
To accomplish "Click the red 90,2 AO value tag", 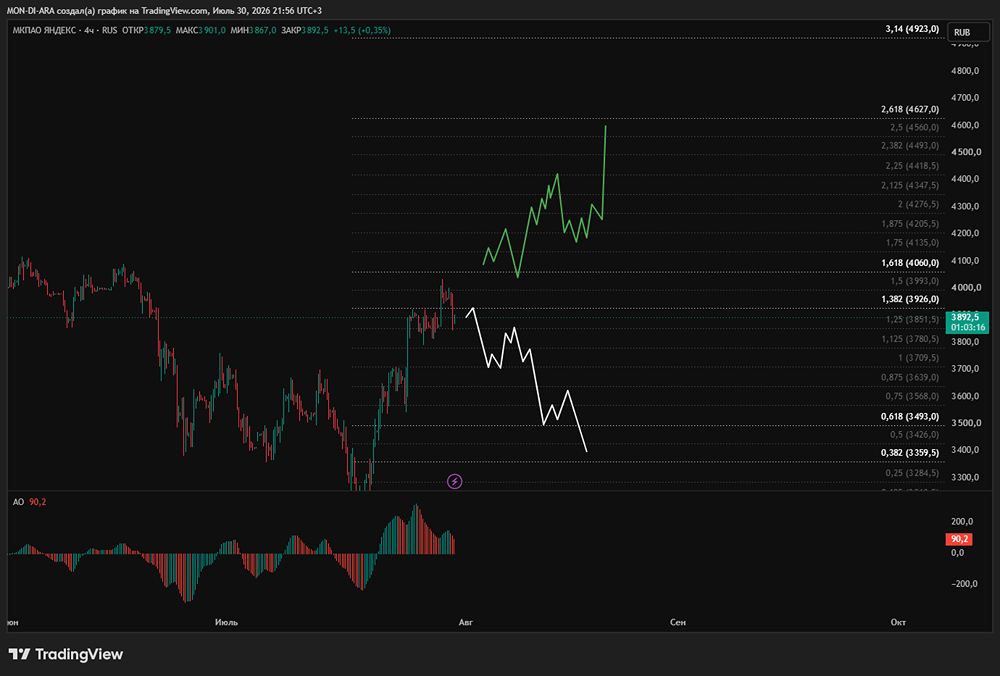I will (x=959, y=540).
